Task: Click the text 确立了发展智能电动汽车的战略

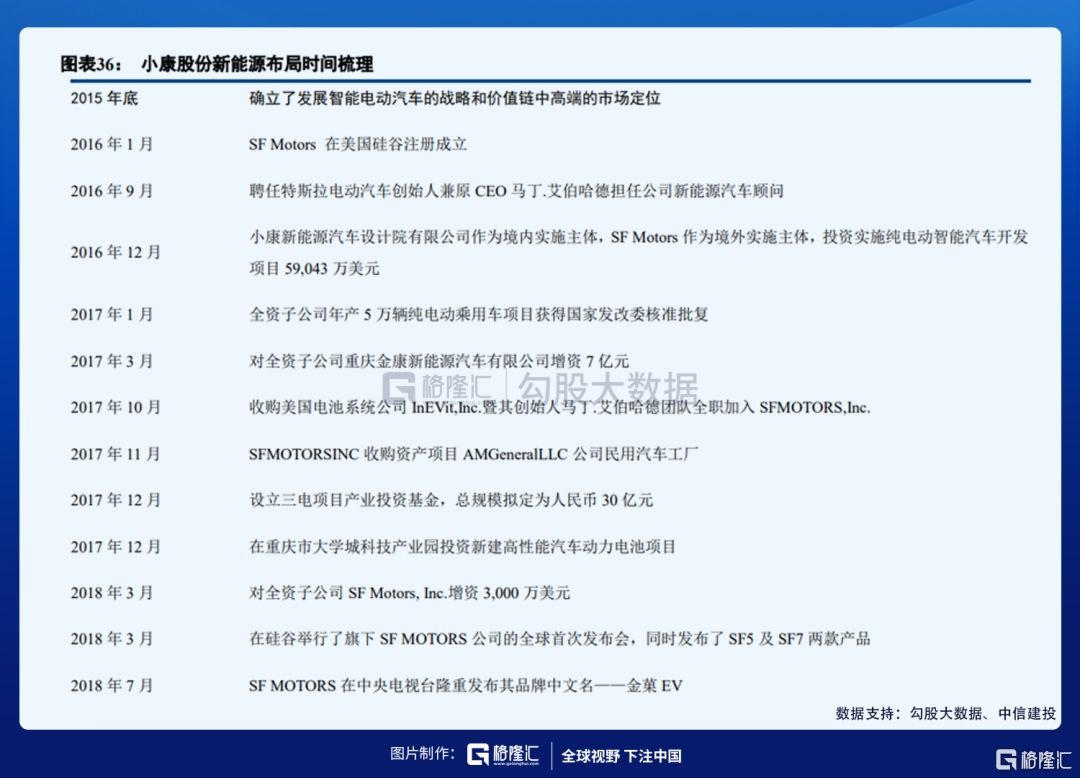Action: (x=455, y=98)
